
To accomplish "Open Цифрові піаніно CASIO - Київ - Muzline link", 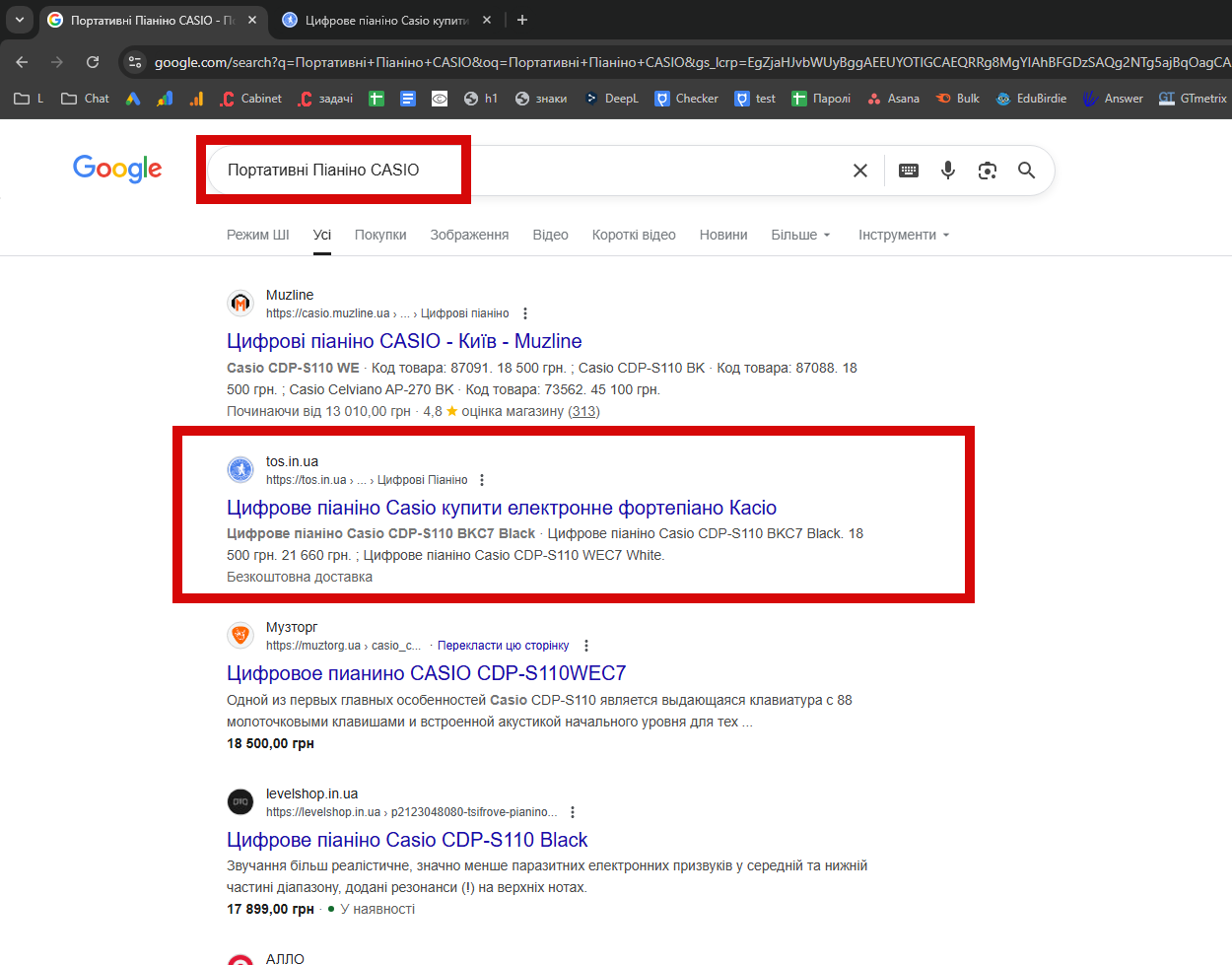I will click(x=404, y=341).
